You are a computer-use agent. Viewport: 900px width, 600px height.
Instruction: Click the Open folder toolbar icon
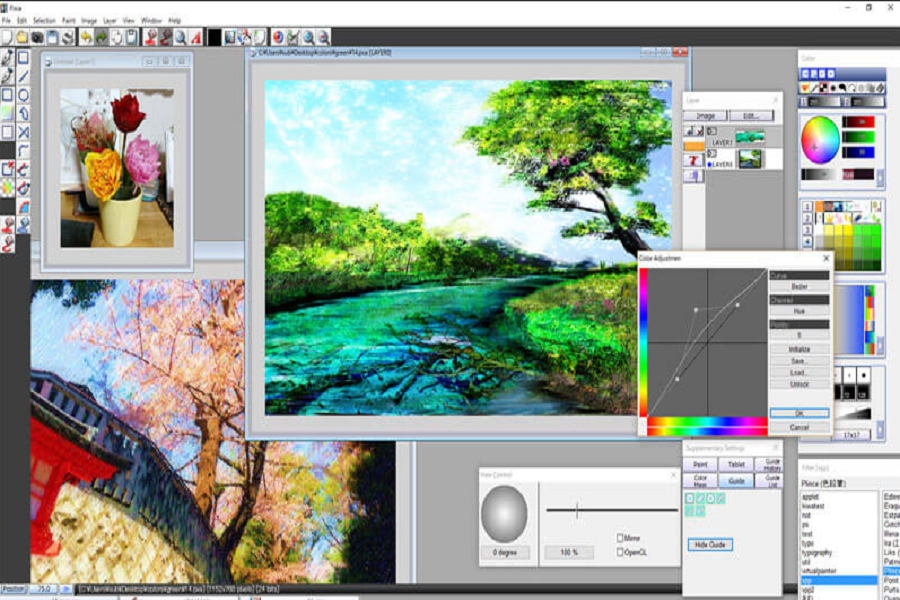coord(22,37)
